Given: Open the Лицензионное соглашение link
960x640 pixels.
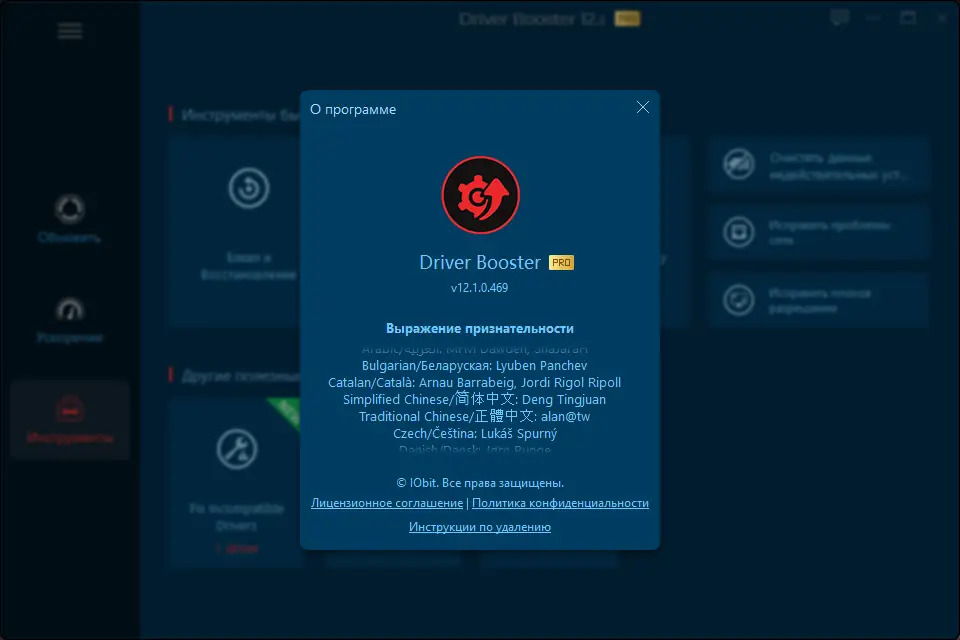Looking at the screenshot, I should [x=387, y=503].
